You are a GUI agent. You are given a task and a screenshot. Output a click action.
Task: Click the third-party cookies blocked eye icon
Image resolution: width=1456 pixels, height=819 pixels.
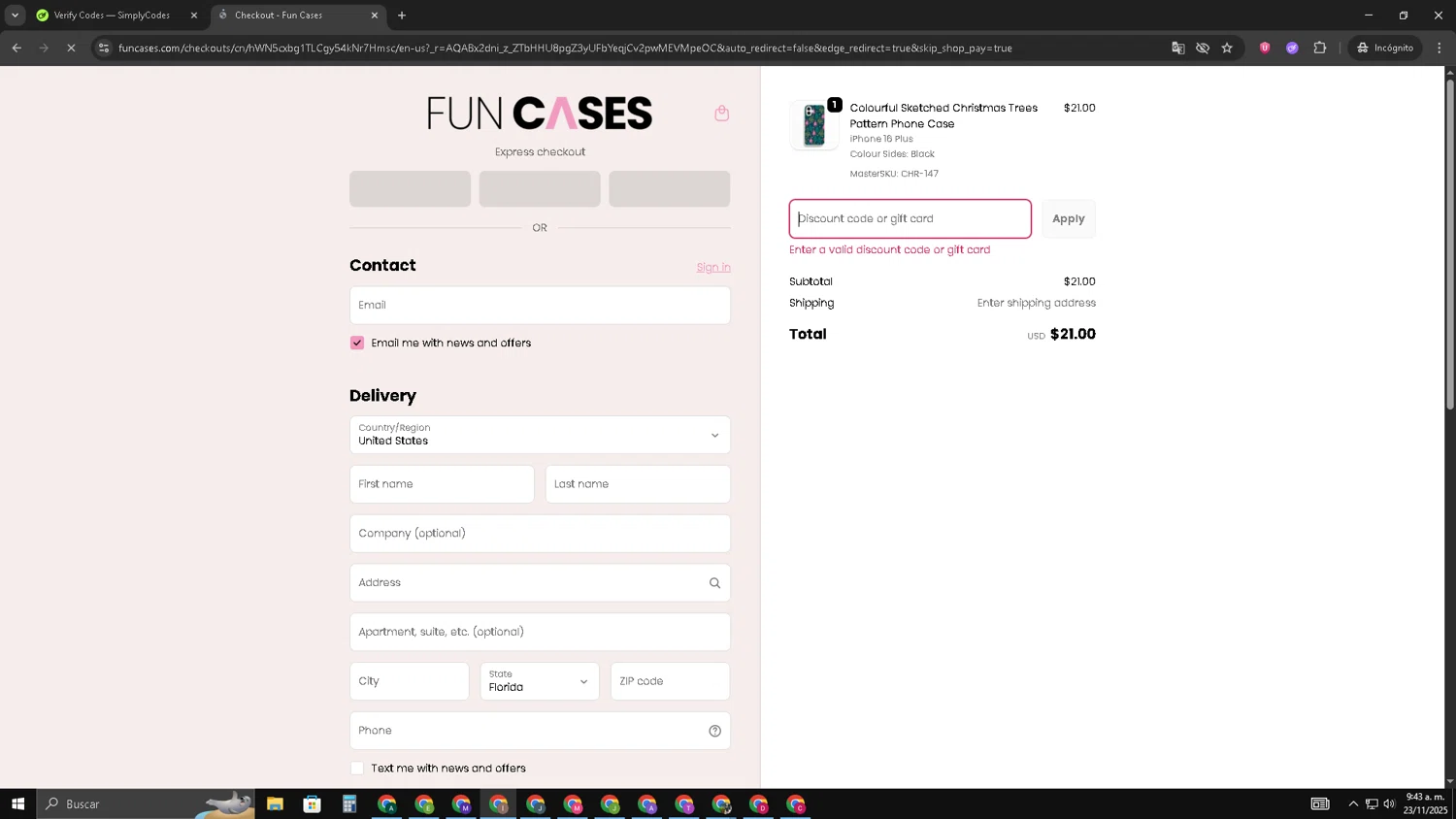(x=1203, y=48)
